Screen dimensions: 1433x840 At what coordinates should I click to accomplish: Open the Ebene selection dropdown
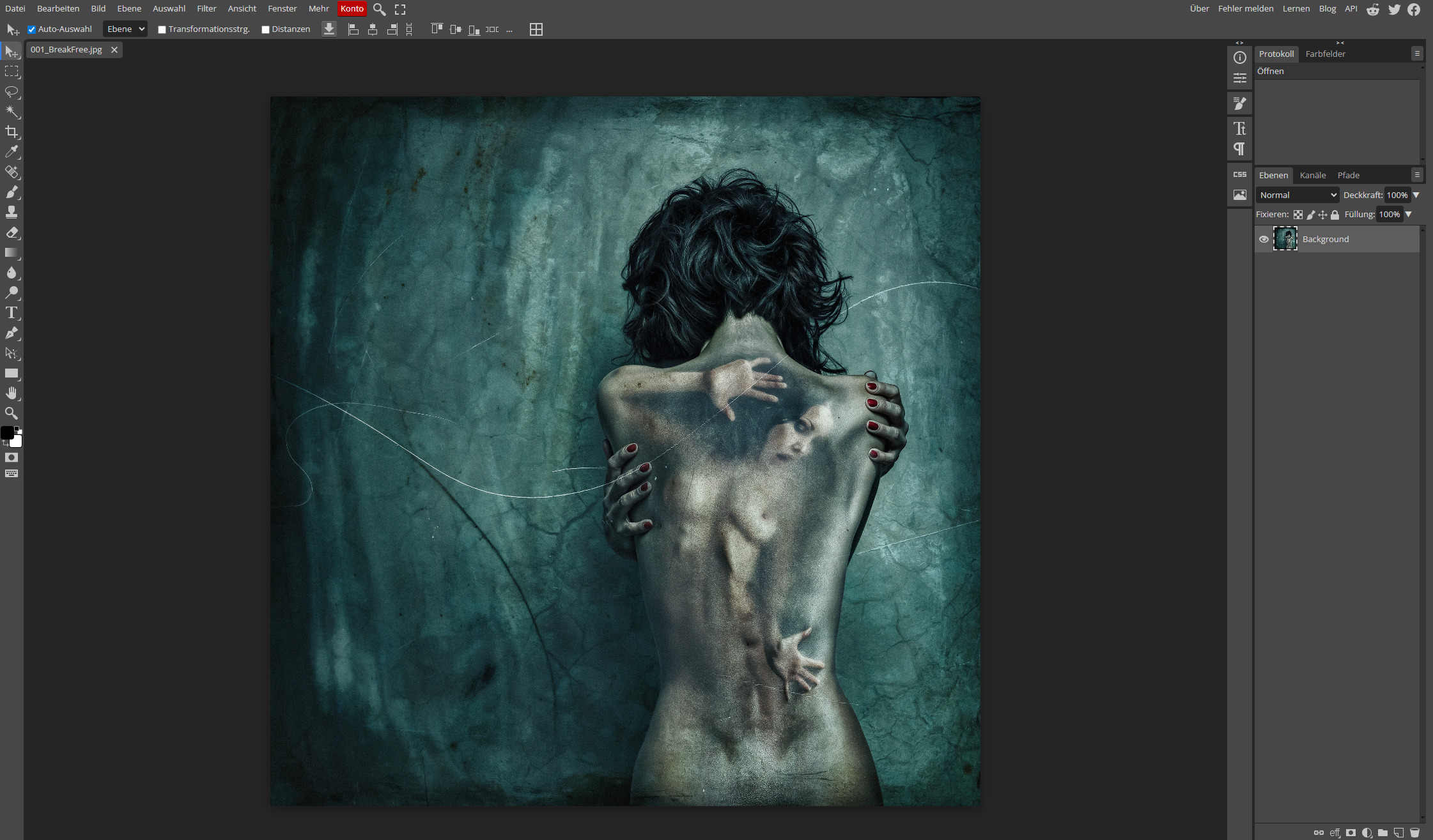tap(125, 29)
